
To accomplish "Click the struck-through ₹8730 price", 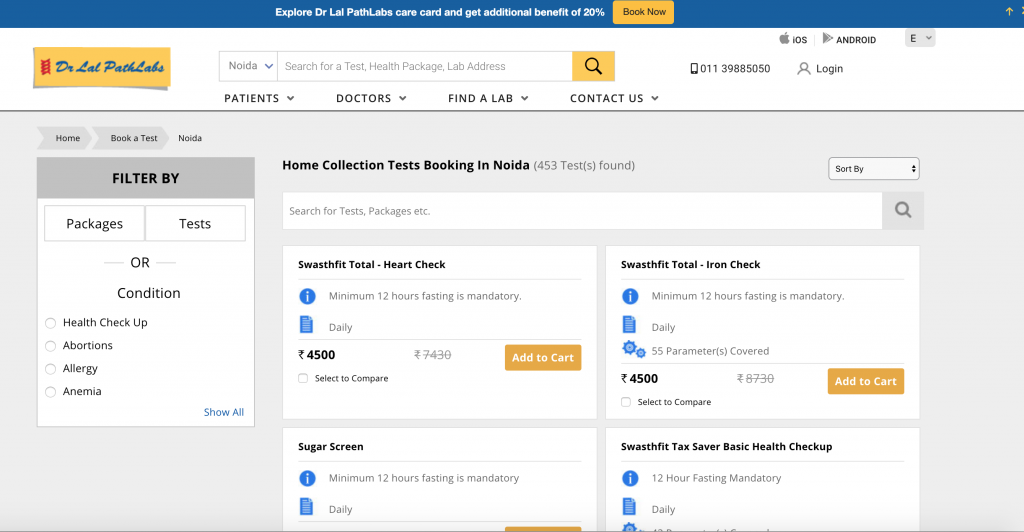I will tap(755, 379).
